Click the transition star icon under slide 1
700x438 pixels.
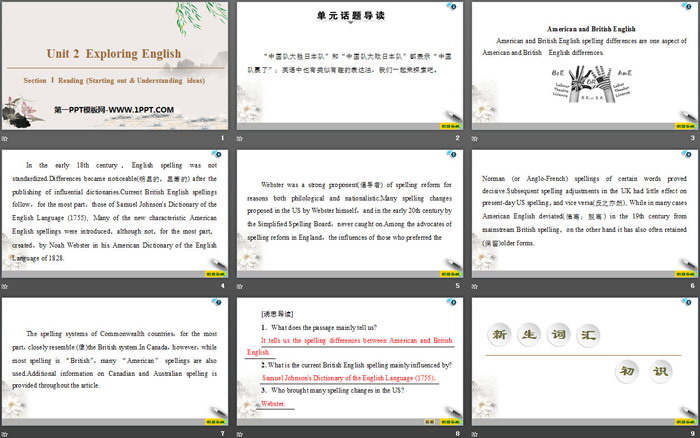pos(5,138)
